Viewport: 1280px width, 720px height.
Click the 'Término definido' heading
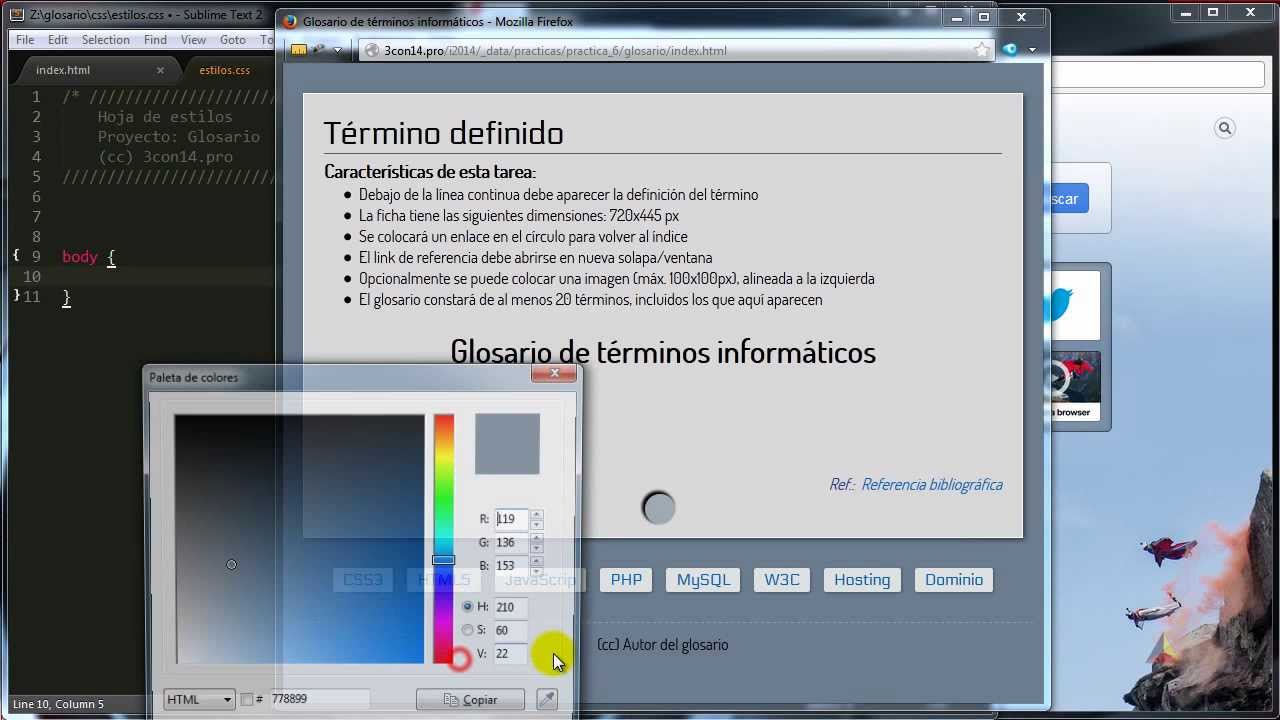tap(443, 132)
